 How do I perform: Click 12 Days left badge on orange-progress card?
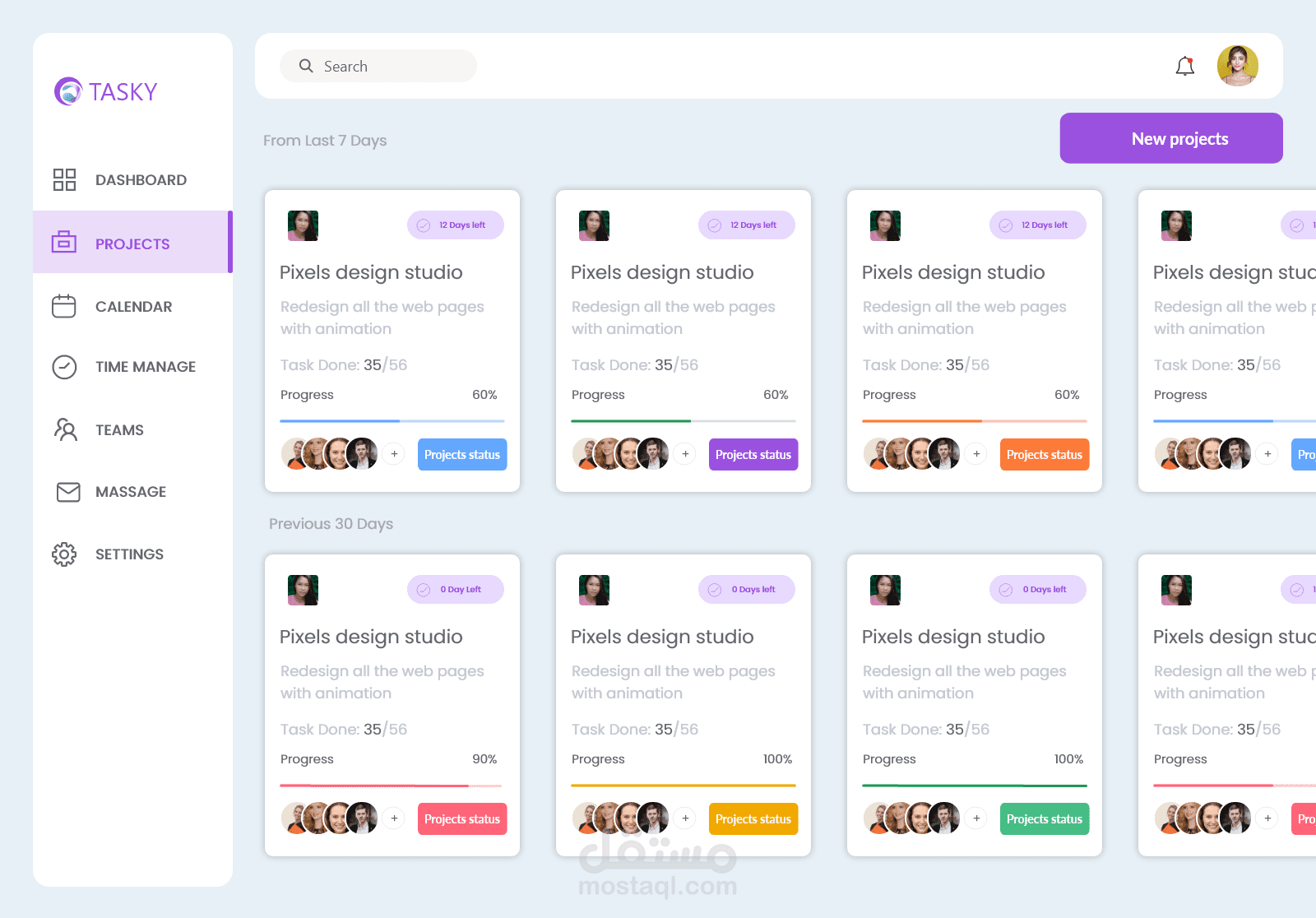[x=1038, y=225]
